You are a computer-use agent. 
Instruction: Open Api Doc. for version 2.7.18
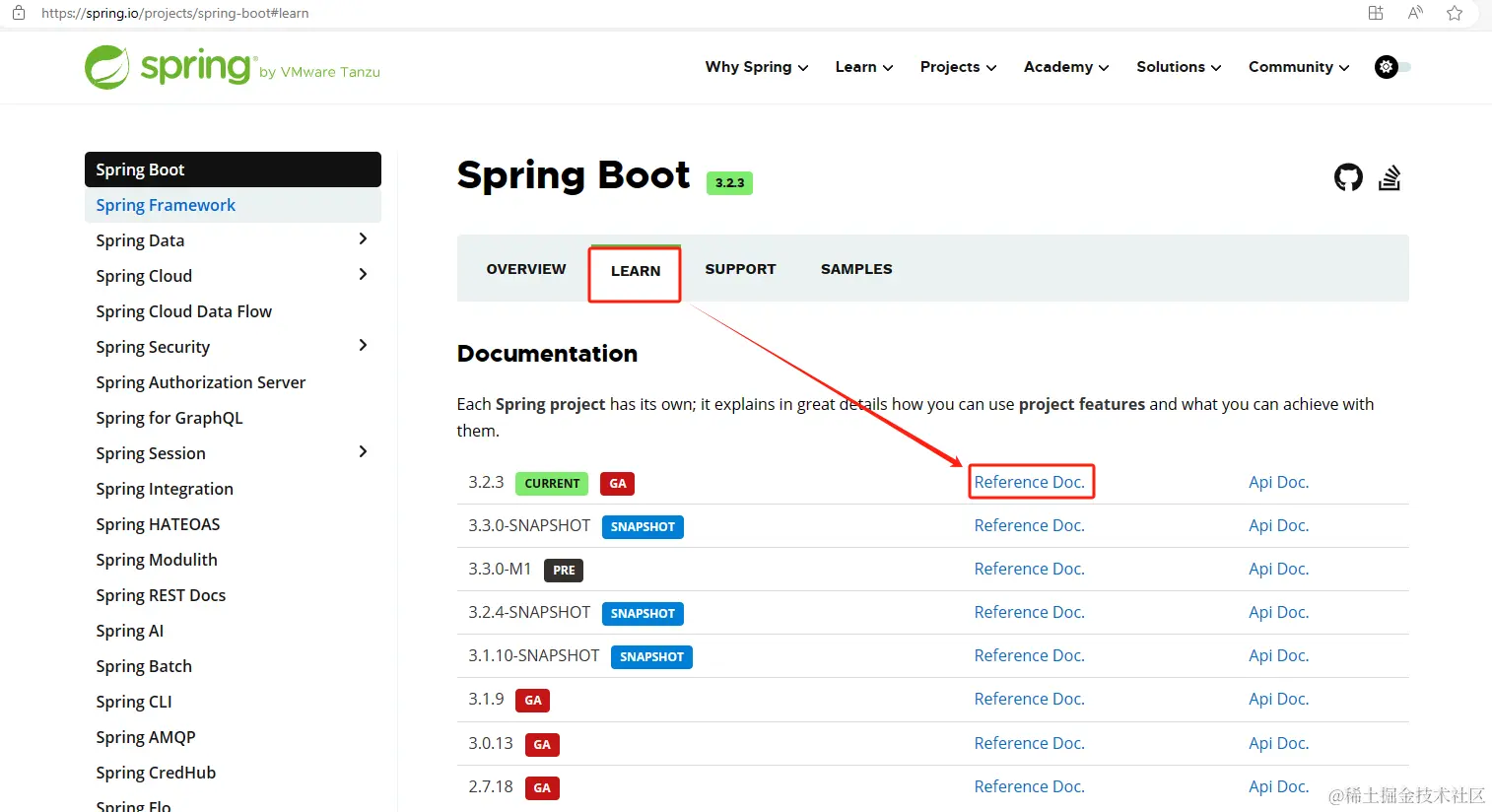point(1279,786)
